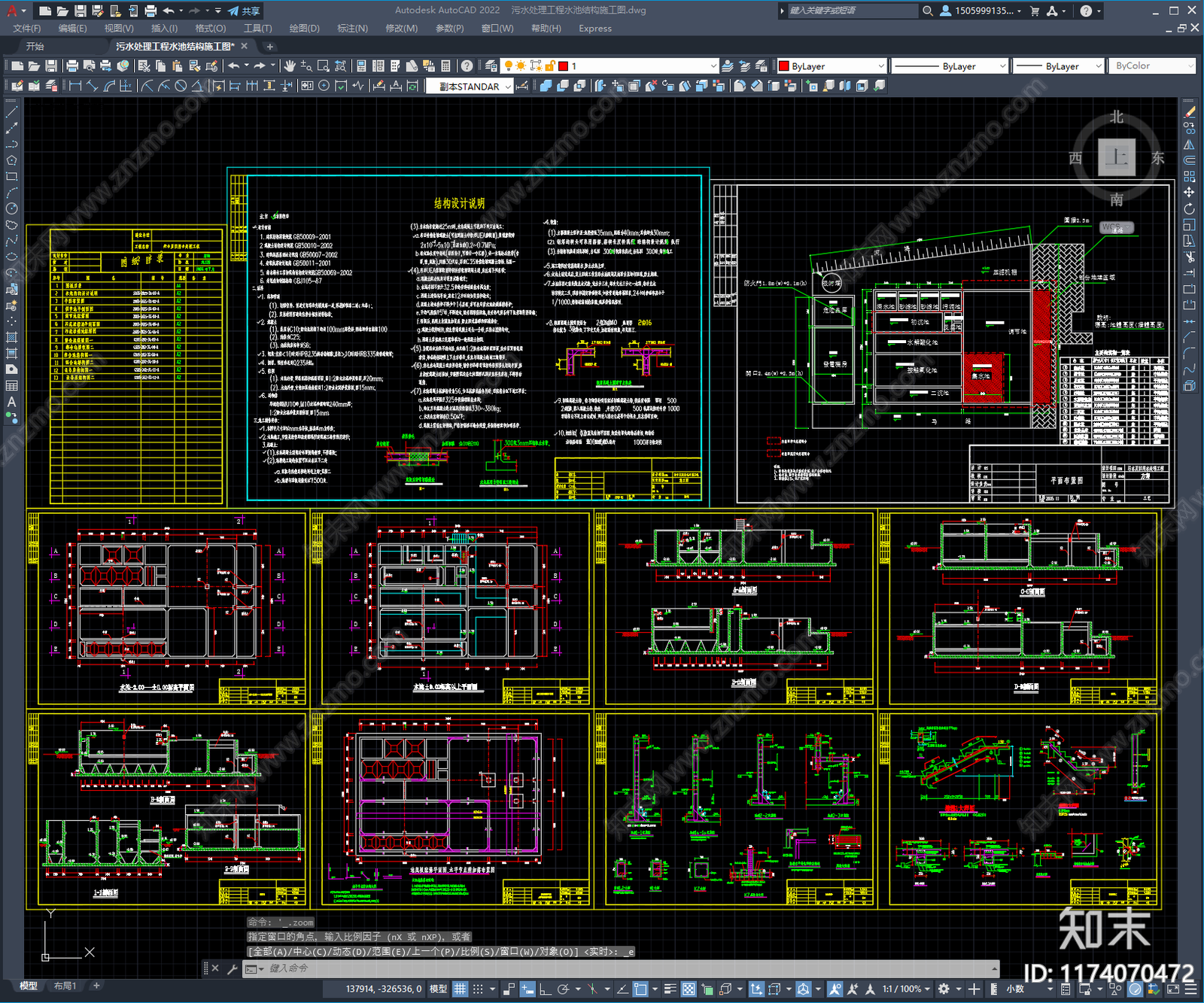Select the Linear dimension tool
Image resolution: width=1204 pixels, height=1003 pixels.
click(x=75, y=86)
